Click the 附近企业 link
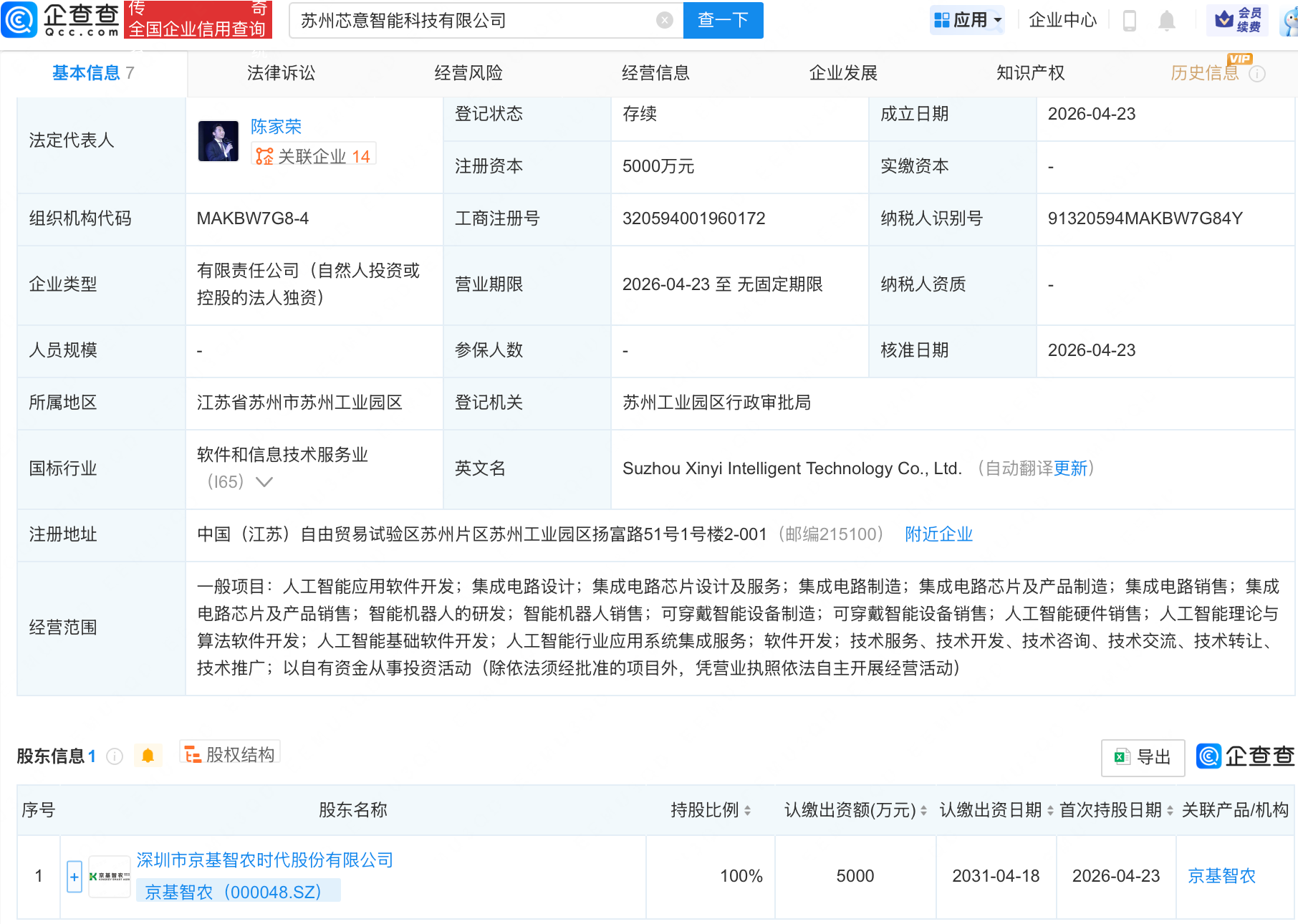 (x=938, y=534)
